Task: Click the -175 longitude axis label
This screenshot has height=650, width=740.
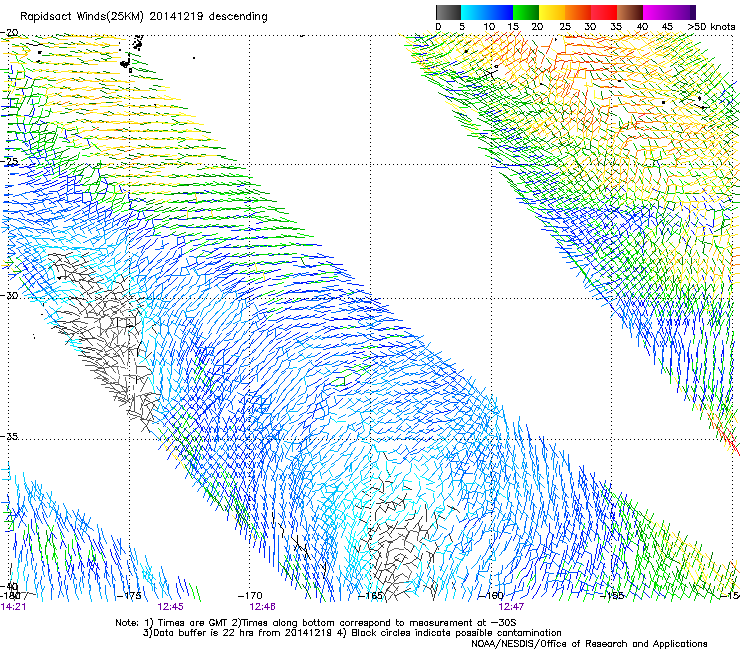Action: click(x=129, y=596)
